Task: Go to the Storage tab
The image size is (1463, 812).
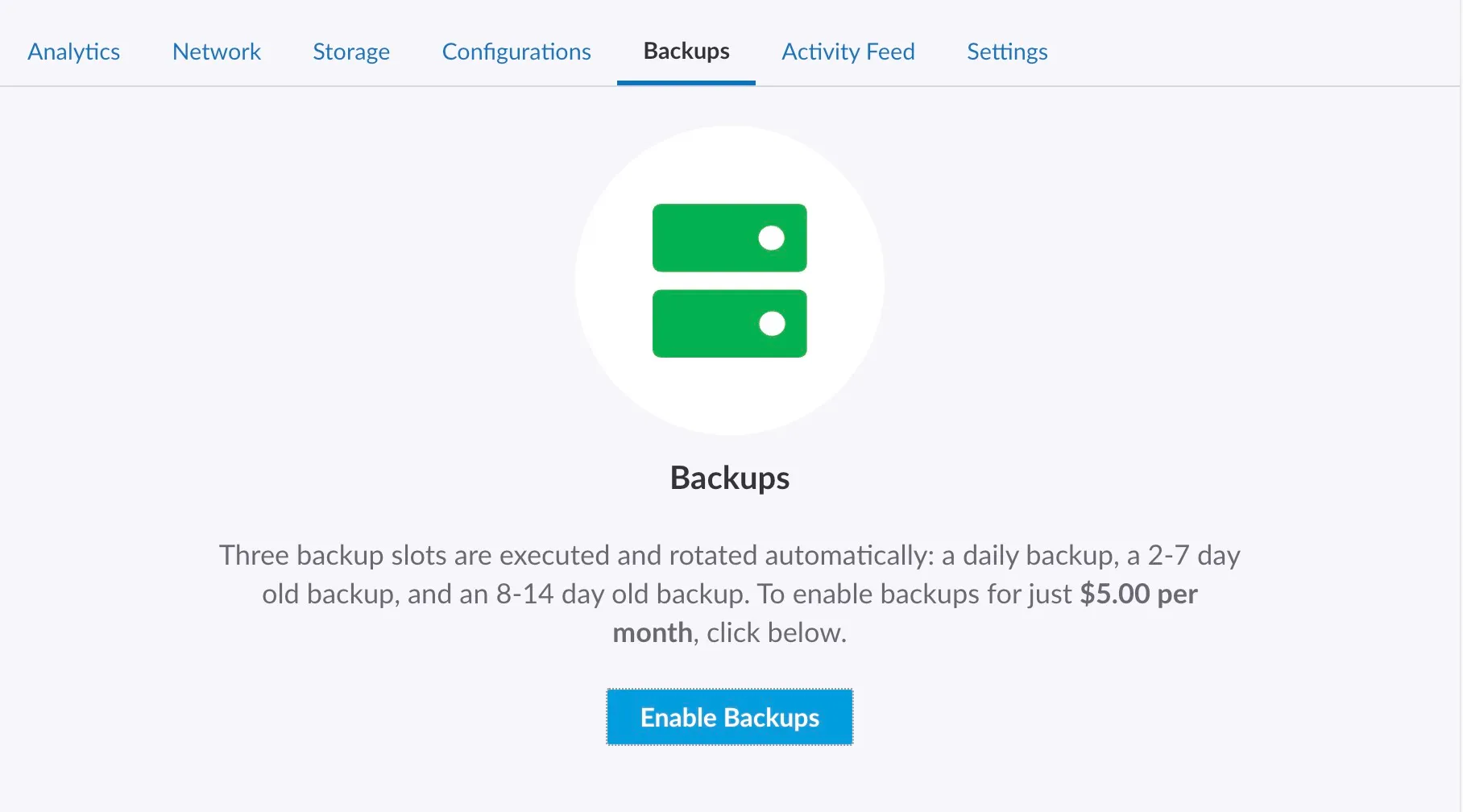Action: point(351,52)
